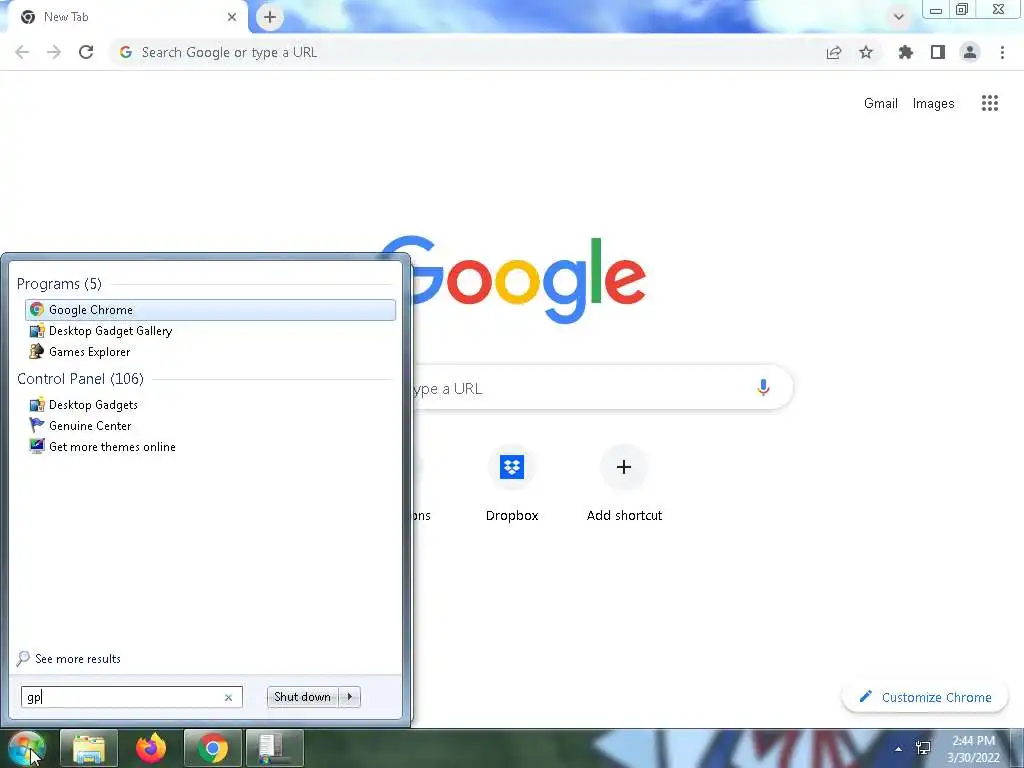Viewport: 1024px width, 768px height.
Task: Search by voice microphone icon
Action: coord(763,387)
